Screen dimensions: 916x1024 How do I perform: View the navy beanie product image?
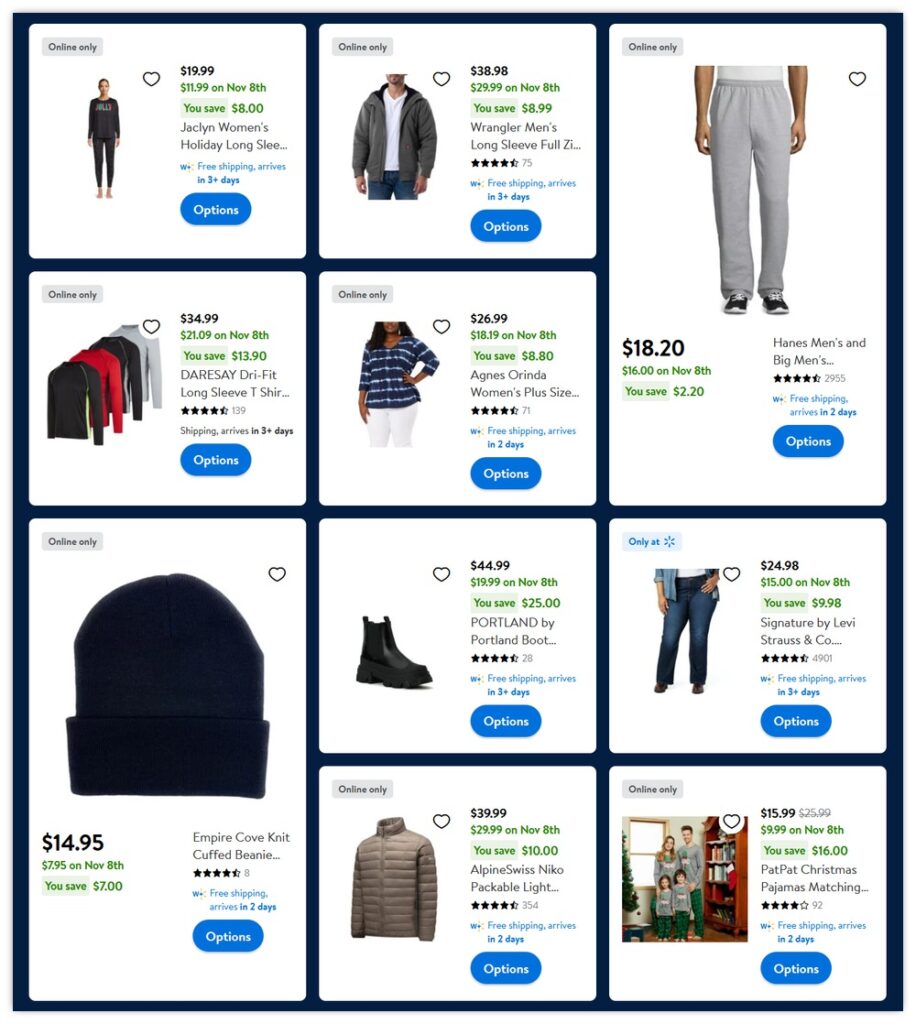[168, 686]
